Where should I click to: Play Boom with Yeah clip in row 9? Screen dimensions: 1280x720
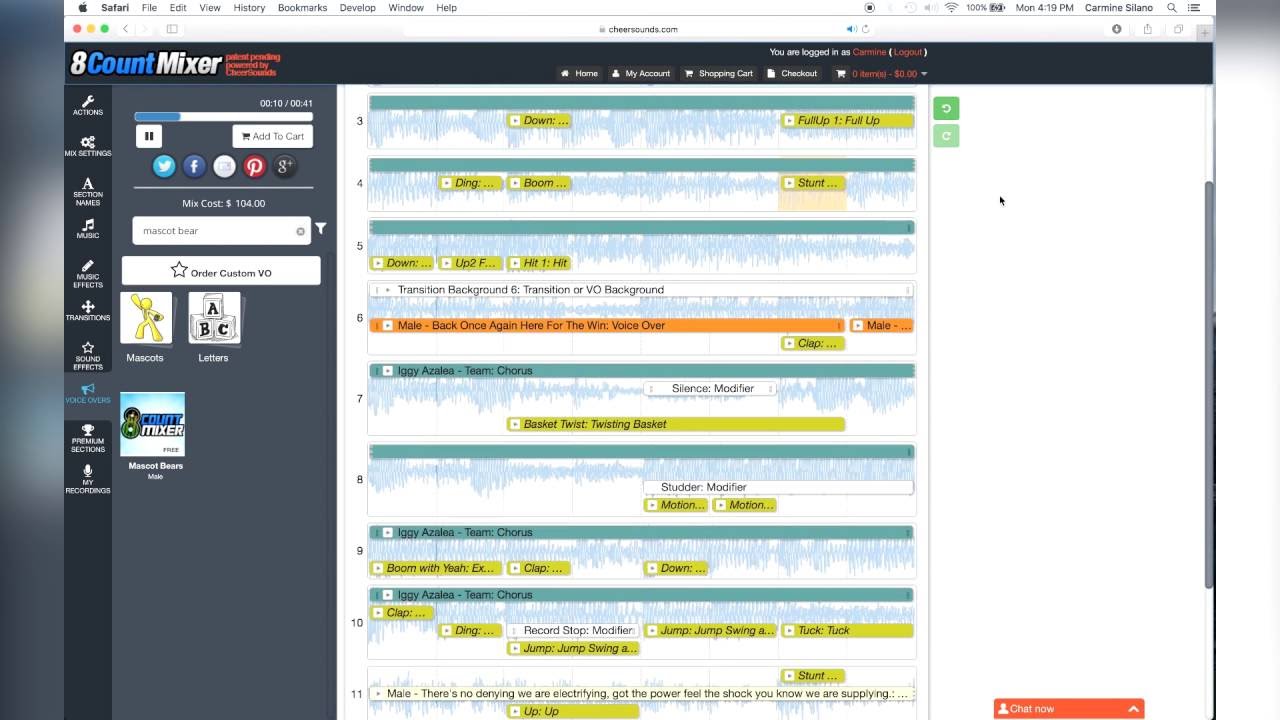point(378,568)
